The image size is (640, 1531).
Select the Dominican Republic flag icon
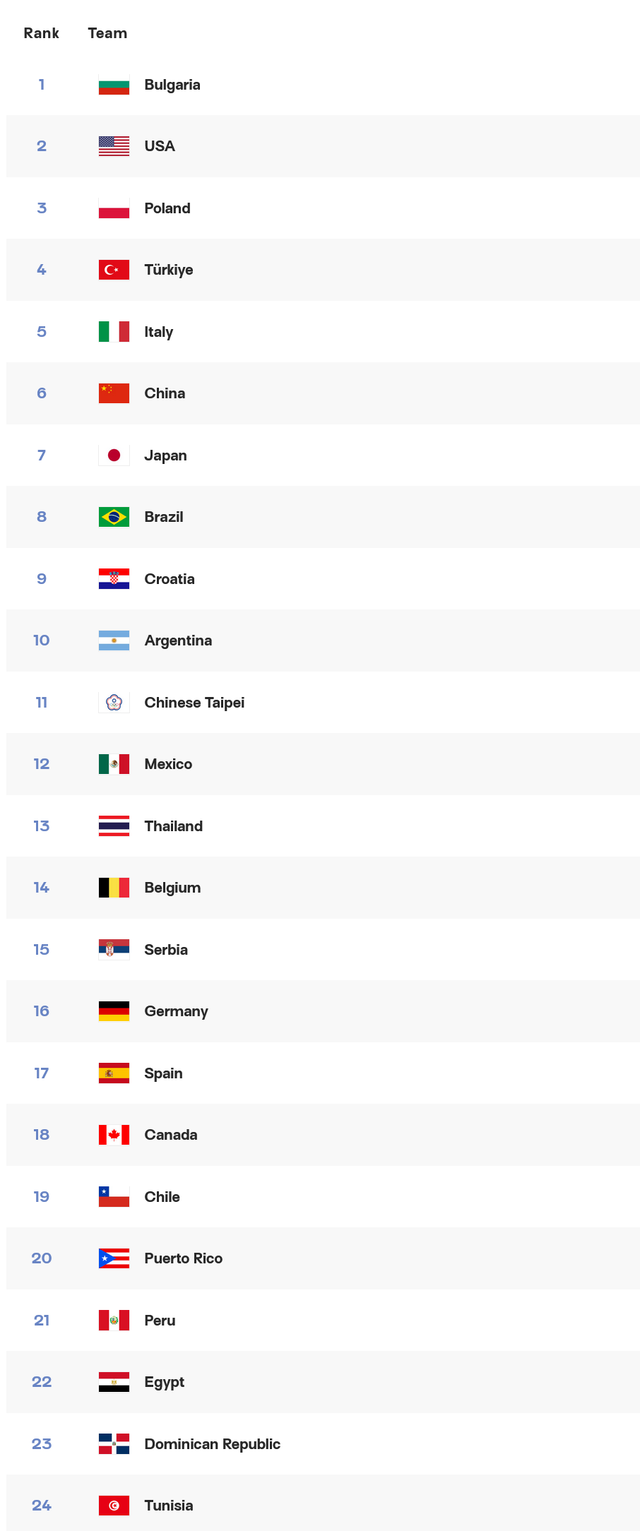[x=114, y=1444]
